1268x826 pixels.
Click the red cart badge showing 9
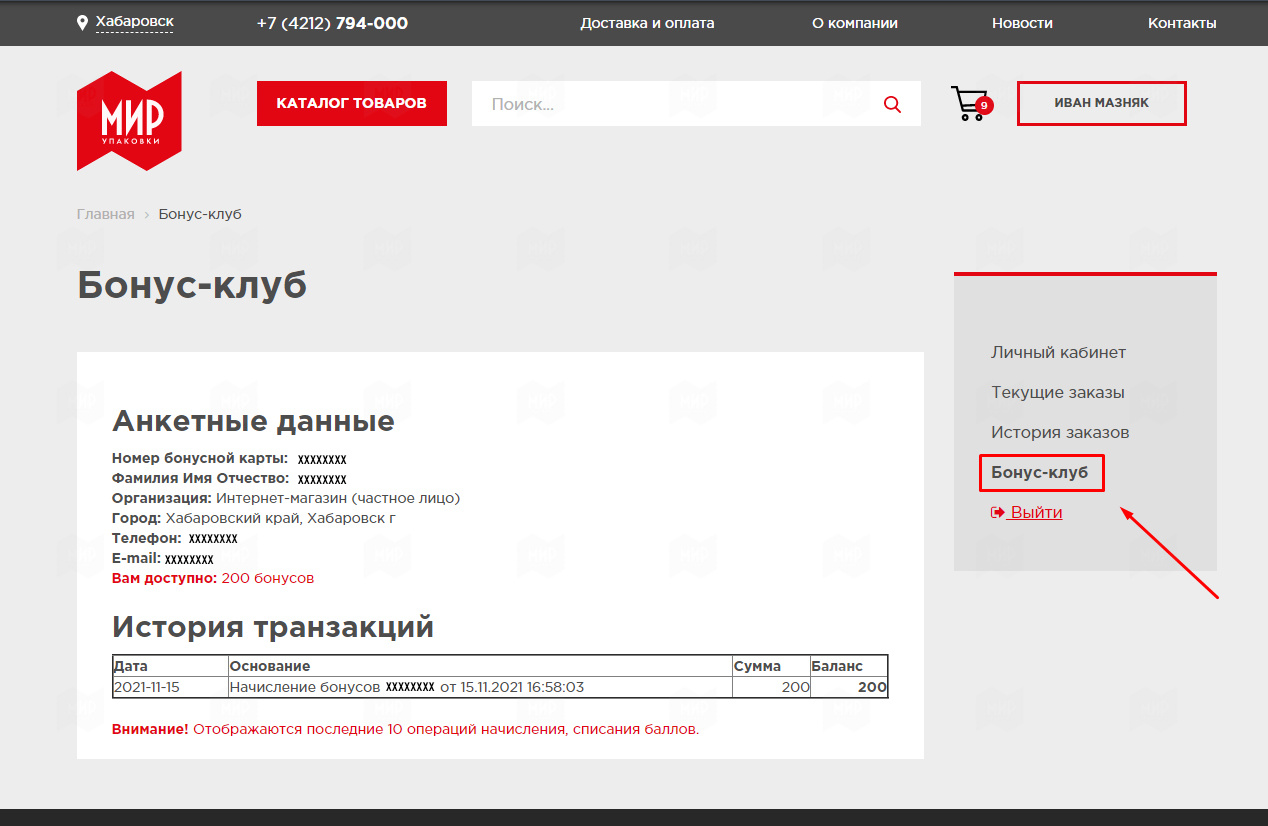(984, 105)
